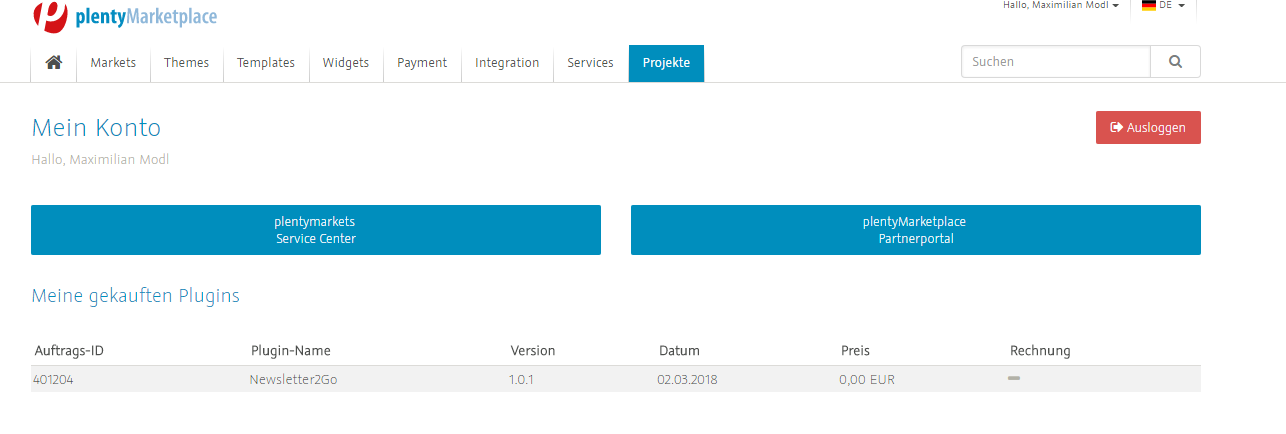Screen dimensions: 1286x434
Task: Select the Payment tab
Action: point(422,62)
